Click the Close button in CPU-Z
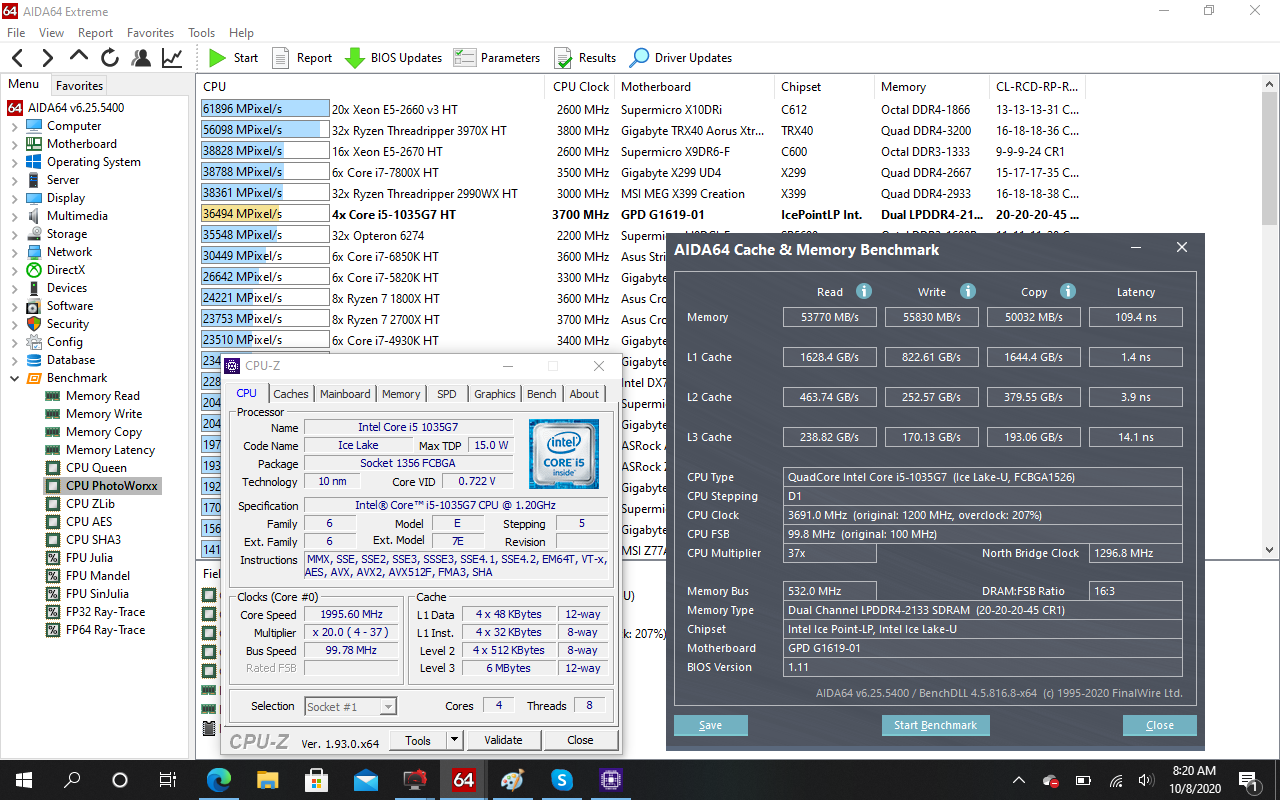 [x=580, y=740]
